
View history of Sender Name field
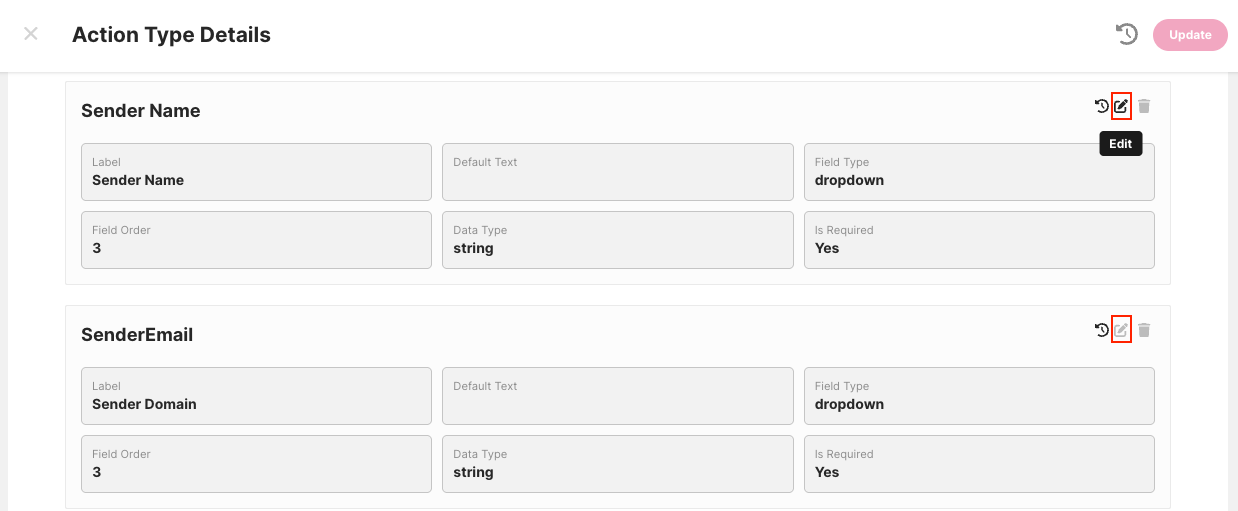click(1101, 106)
